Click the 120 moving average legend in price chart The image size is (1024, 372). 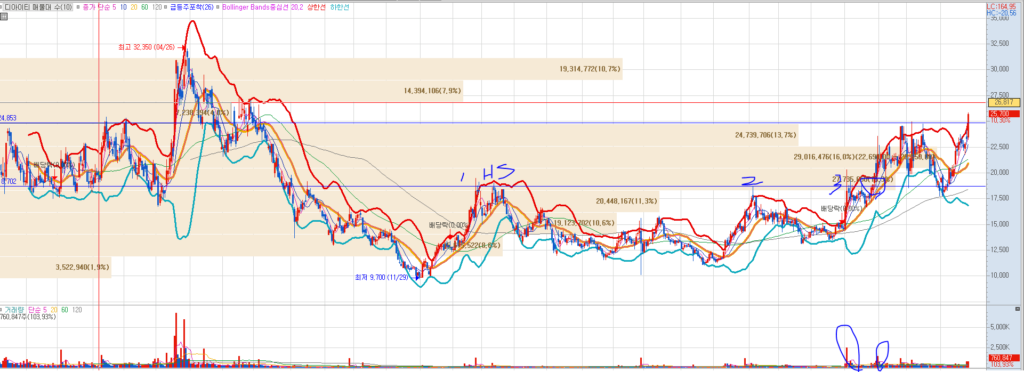point(157,7)
